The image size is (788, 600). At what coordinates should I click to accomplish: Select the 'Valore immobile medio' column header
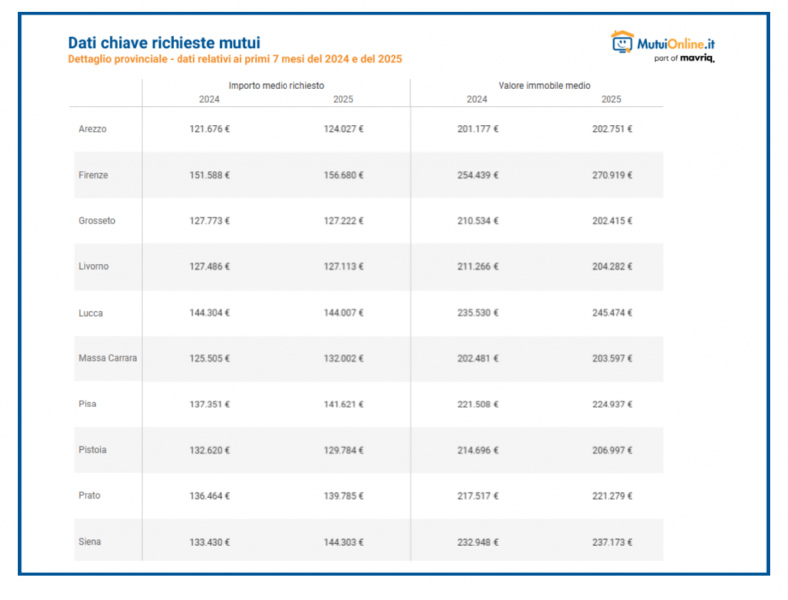coord(544,87)
